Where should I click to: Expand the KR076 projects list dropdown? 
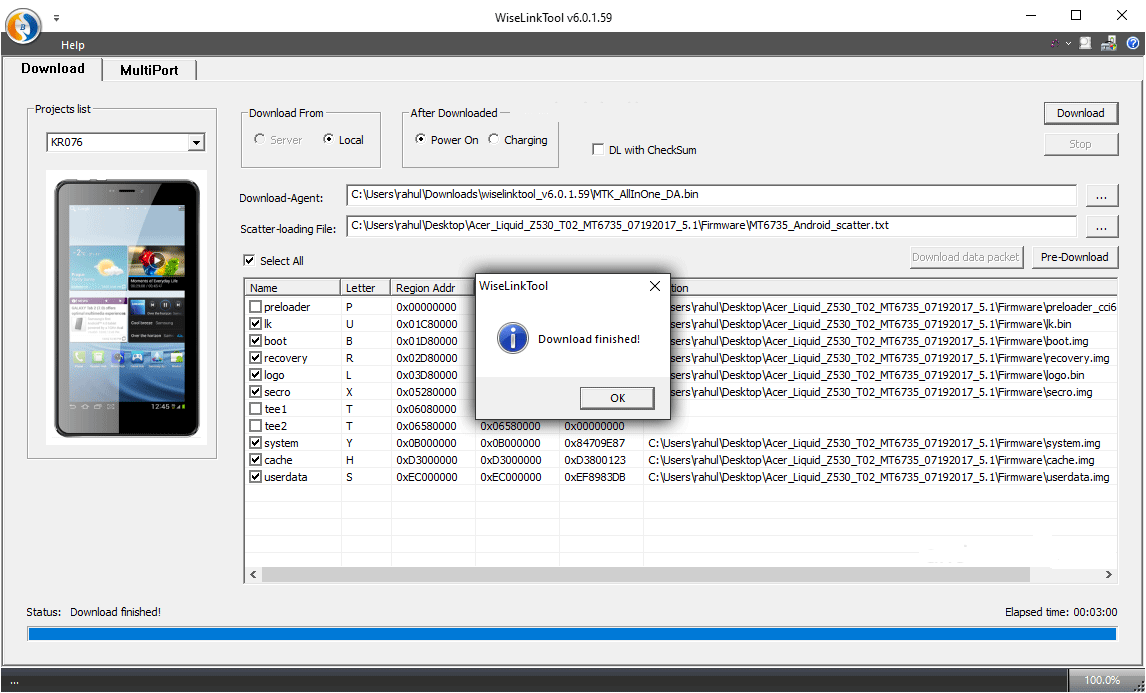(x=196, y=143)
